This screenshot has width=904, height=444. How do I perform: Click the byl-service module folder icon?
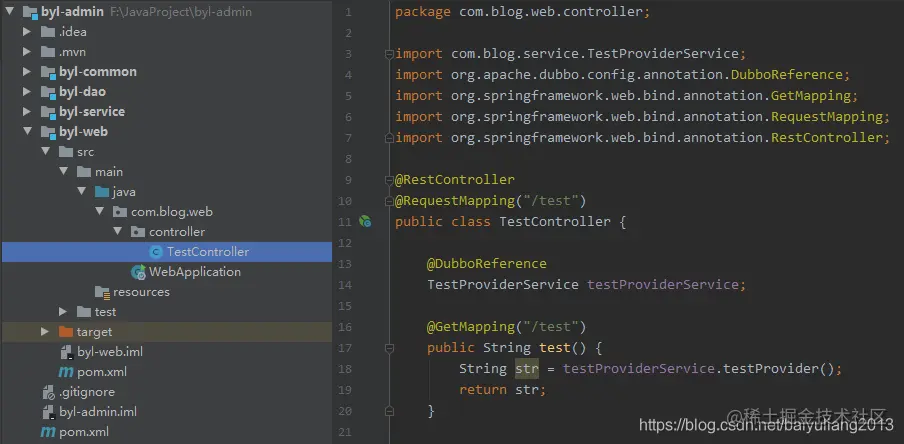(48, 112)
